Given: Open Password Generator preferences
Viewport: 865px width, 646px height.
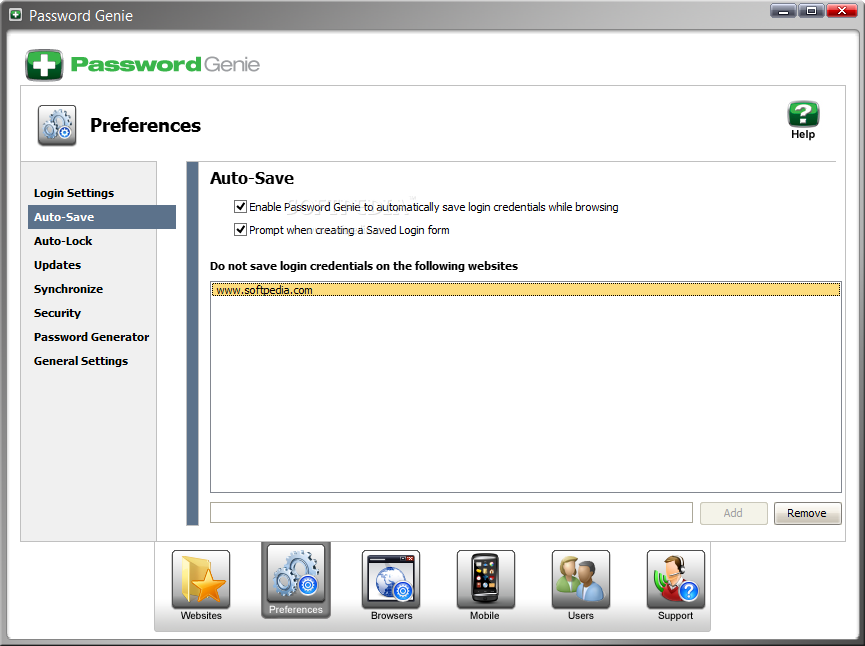Looking at the screenshot, I should (92, 337).
